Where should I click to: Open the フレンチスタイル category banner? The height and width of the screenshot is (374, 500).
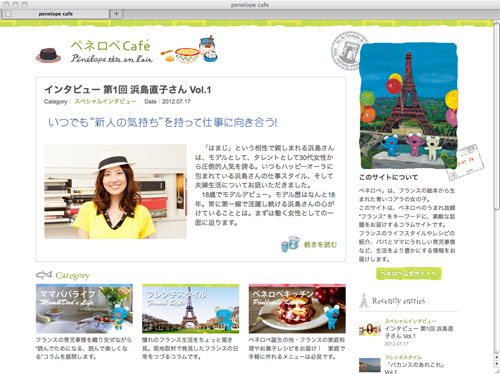tap(190, 308)
